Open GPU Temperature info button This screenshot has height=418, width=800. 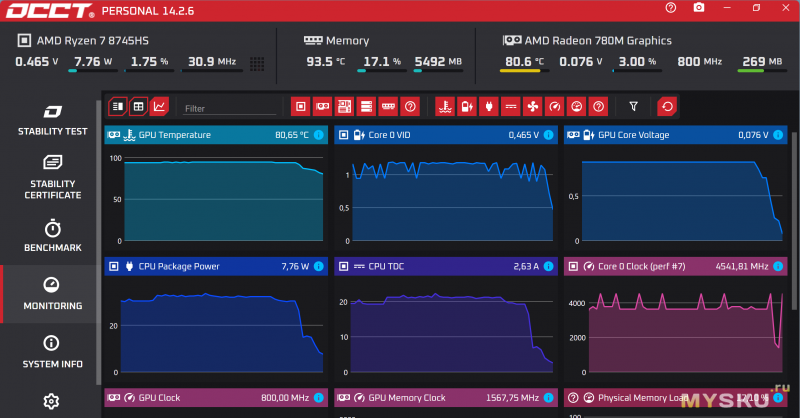[x=318, y=135]
